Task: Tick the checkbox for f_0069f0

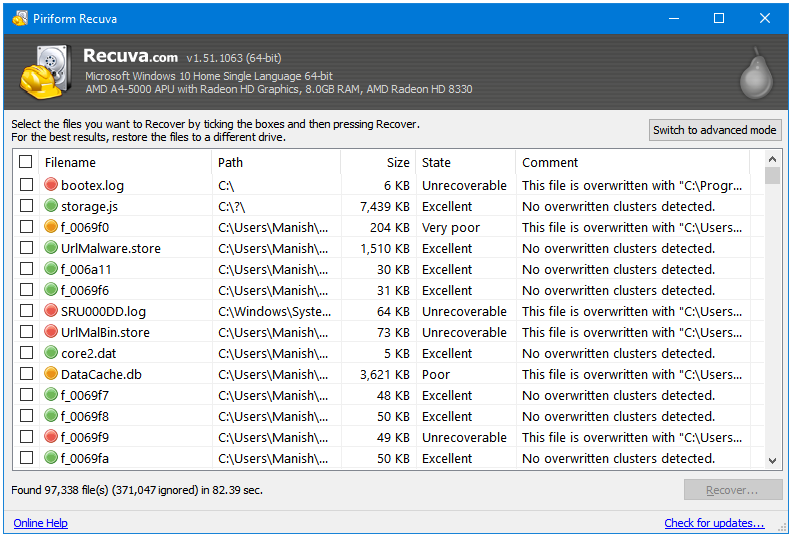Action: (x=26, y=227)
